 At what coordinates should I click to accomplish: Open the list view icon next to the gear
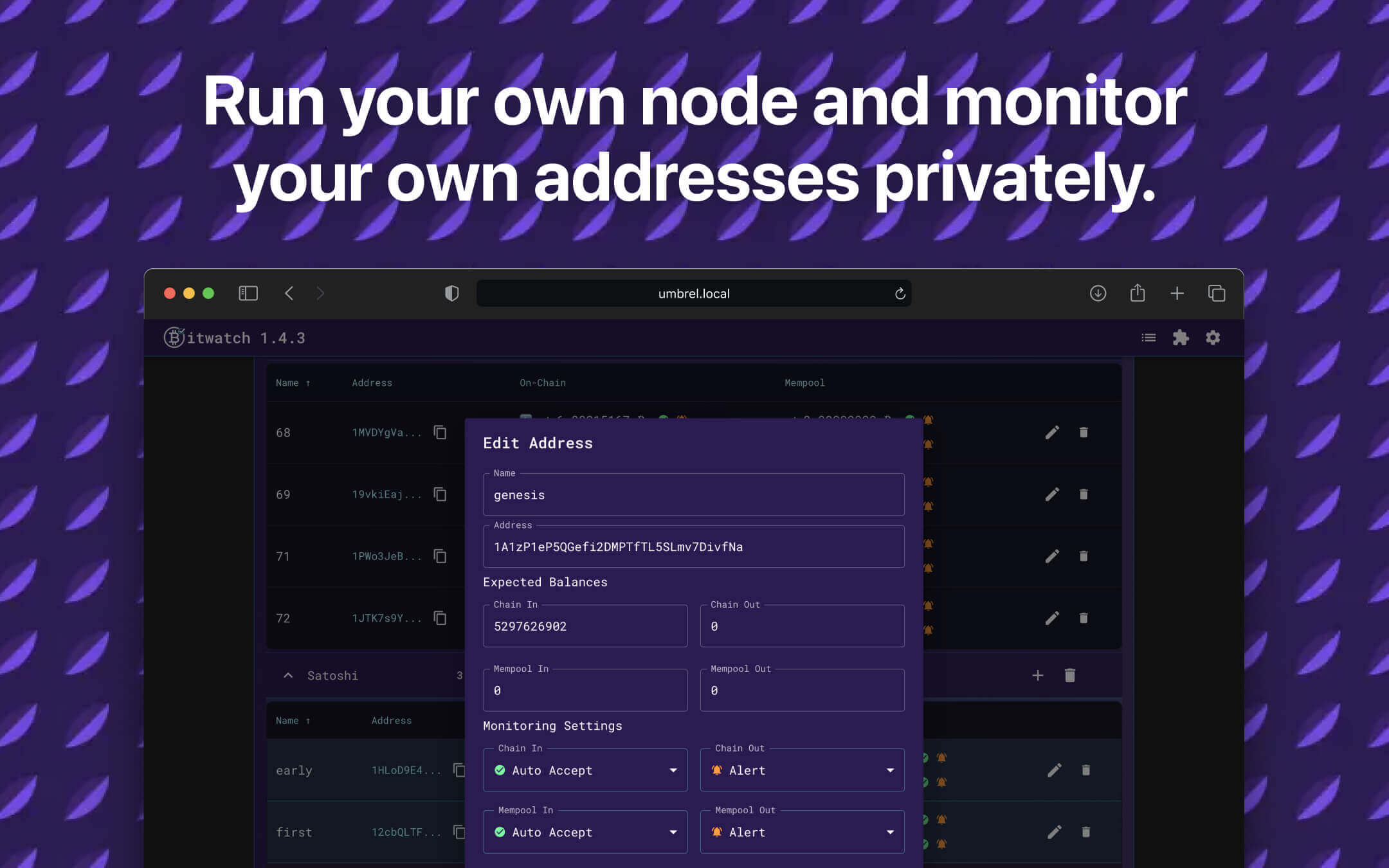1148,338
